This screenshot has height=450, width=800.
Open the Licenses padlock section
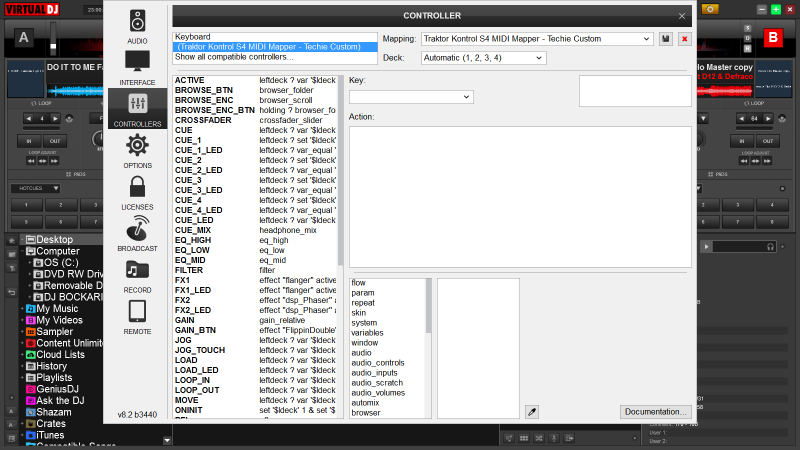[137, 193]
